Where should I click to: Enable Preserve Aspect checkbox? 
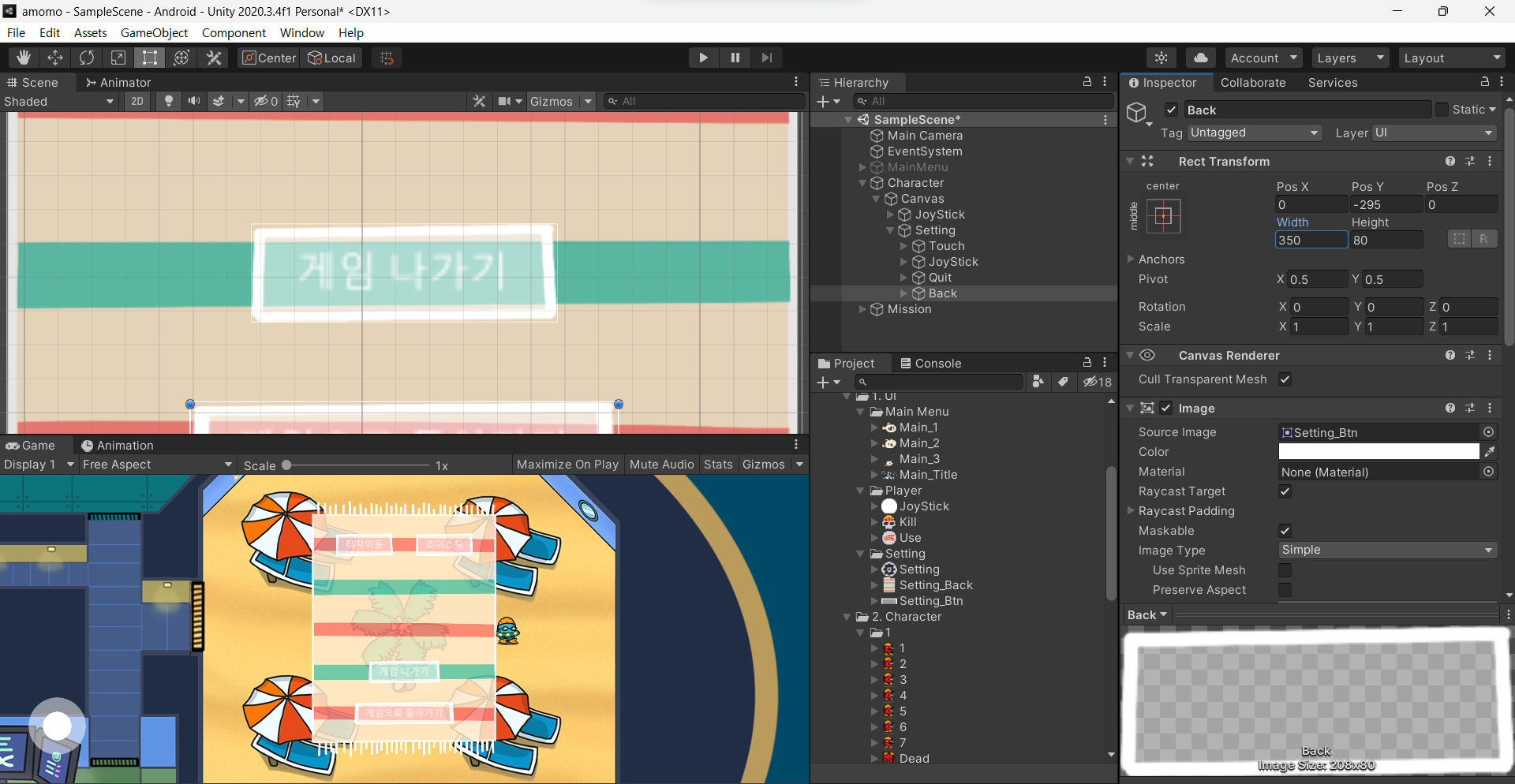point(1285,590)
